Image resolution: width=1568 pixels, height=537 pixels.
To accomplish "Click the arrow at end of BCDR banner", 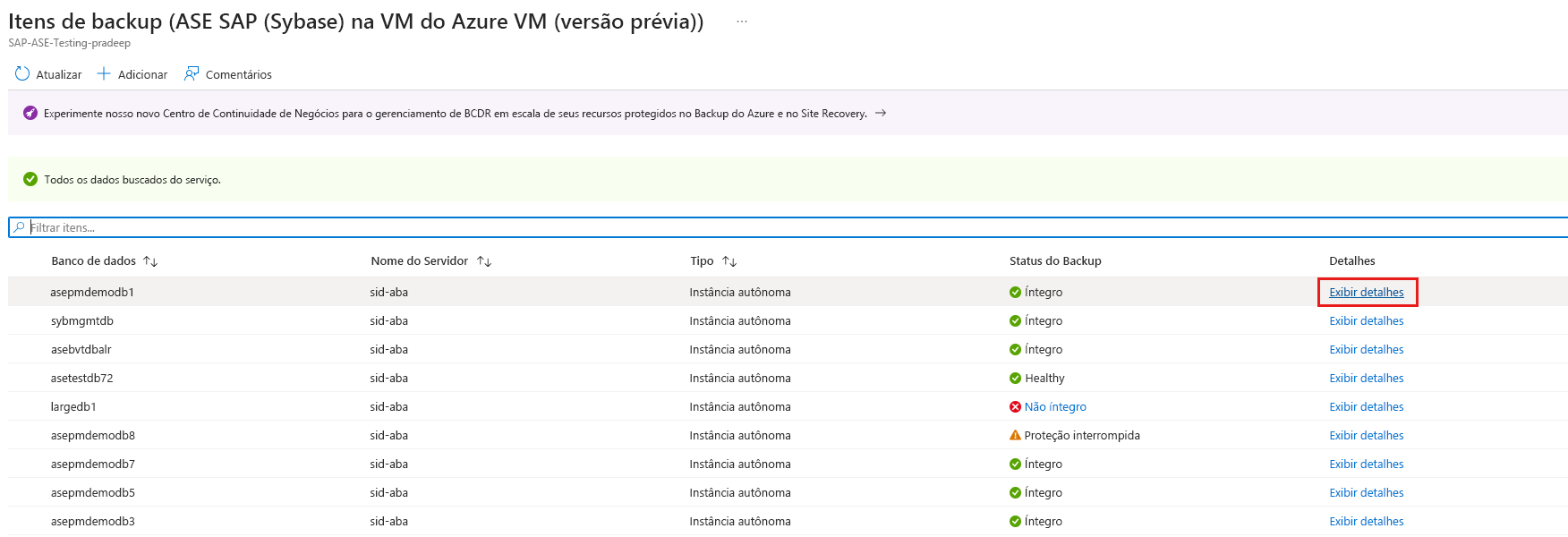I will [x=881, y=113].
